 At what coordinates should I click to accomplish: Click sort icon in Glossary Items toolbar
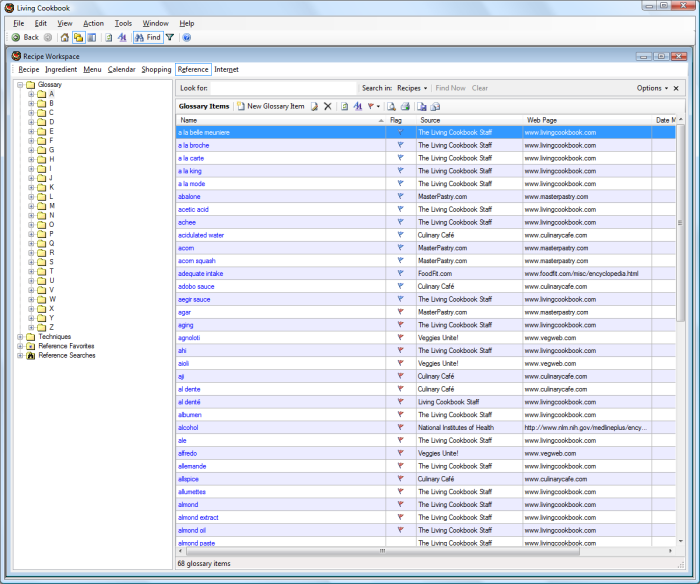[x=358, y=106]
